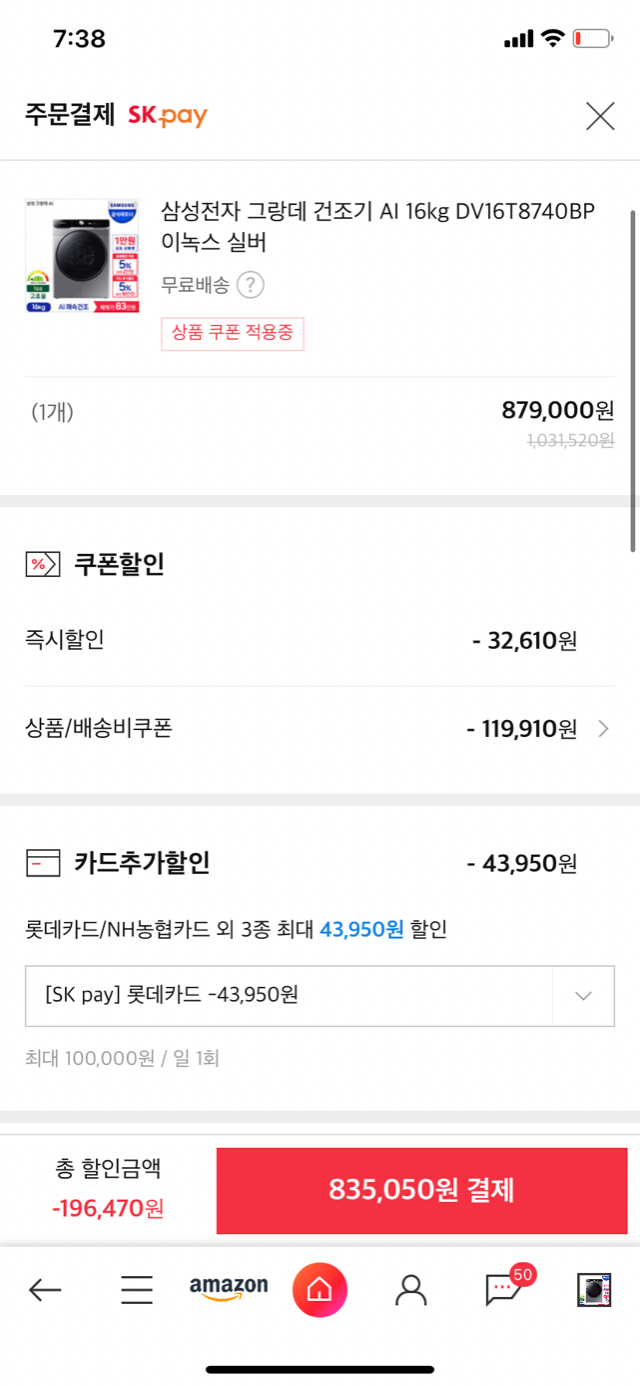Open the My profile person icon
Viewport: 640px width, 1386px height.
(x=411, y=1290)
